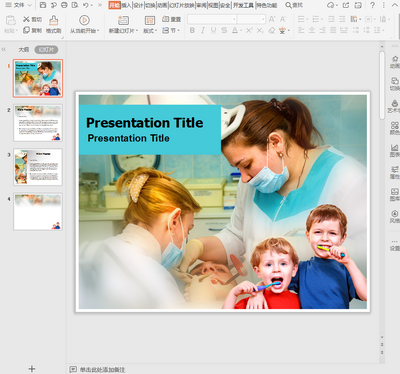Open the font name combo box

click(212, 19)
